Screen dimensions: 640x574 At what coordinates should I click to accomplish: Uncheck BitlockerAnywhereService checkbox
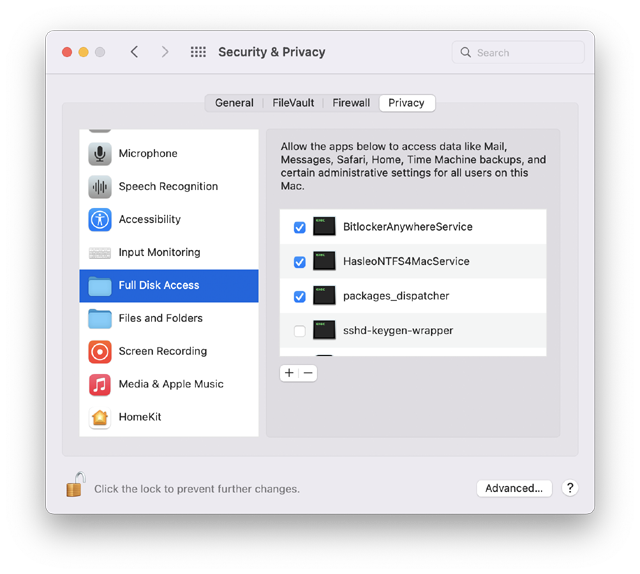coord(300,227)
